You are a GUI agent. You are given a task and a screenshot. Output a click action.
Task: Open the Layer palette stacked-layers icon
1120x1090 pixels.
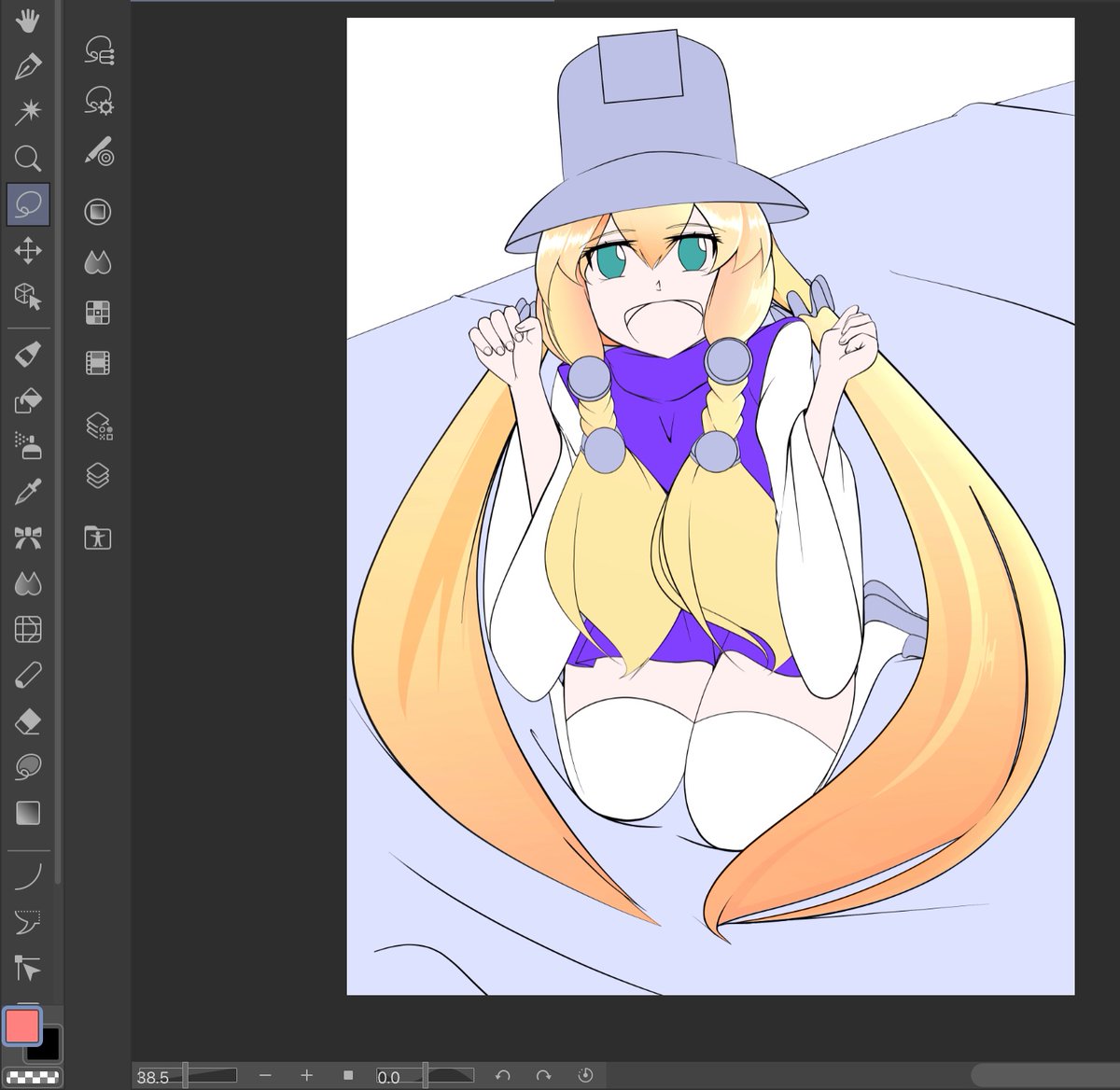[98, 476]
